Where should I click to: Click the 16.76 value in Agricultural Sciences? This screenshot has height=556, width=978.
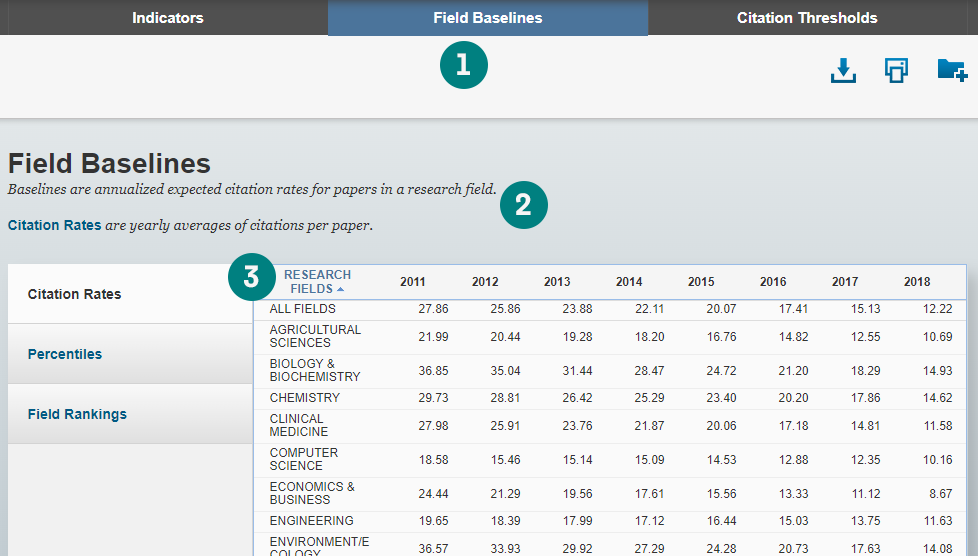point(722,336)
